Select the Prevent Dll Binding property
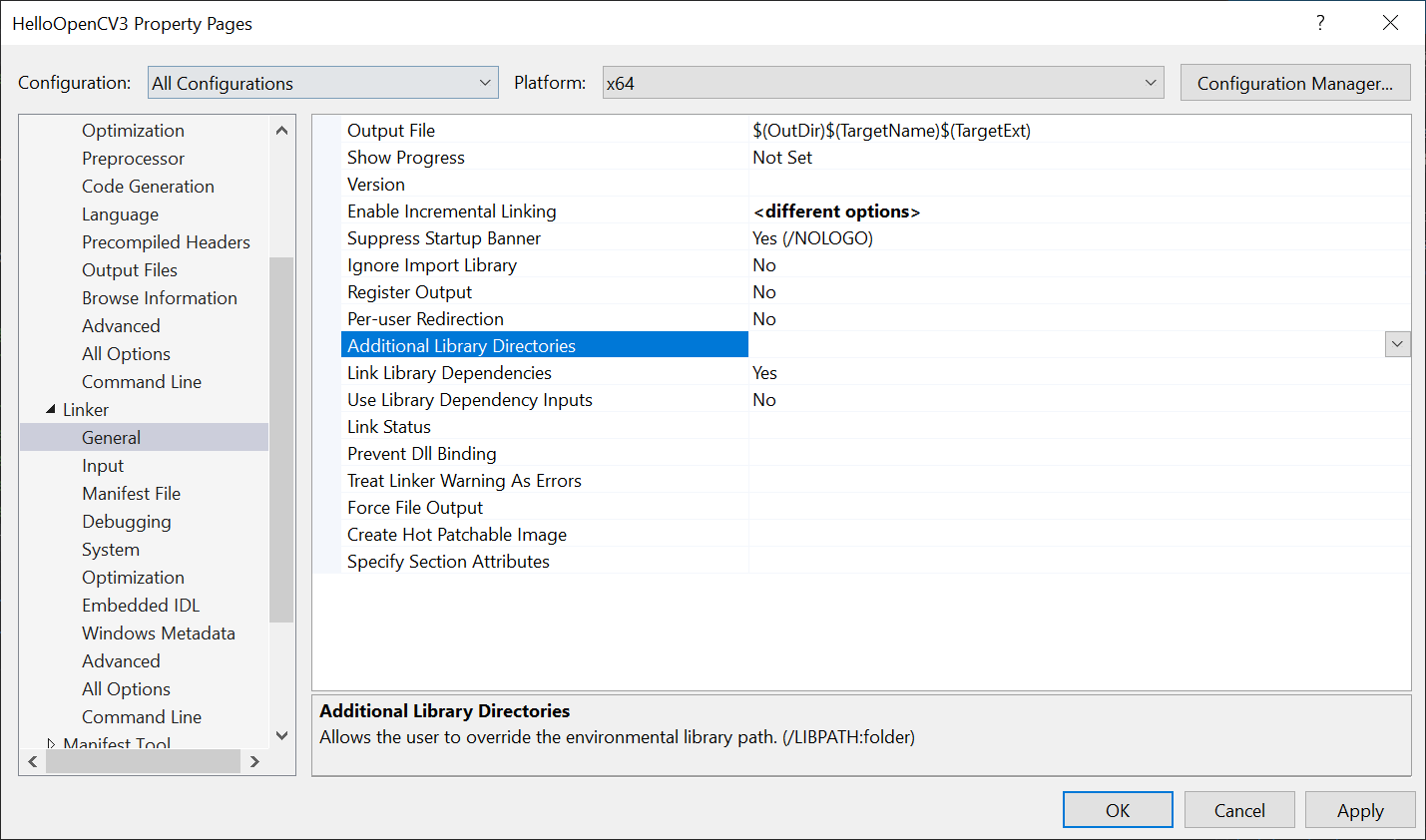The height and width of the screenshot is (840, 1426). [421, 454]
